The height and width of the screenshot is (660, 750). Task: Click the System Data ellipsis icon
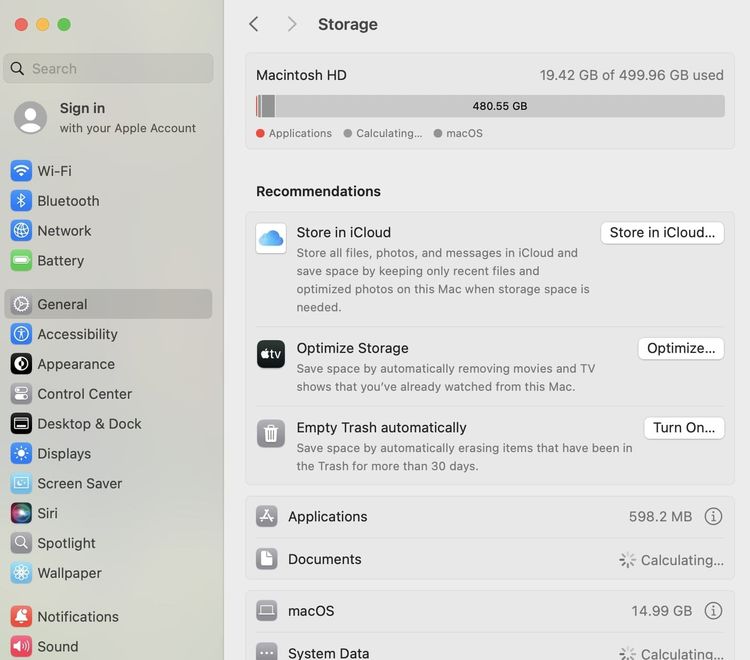pos(266,652)
